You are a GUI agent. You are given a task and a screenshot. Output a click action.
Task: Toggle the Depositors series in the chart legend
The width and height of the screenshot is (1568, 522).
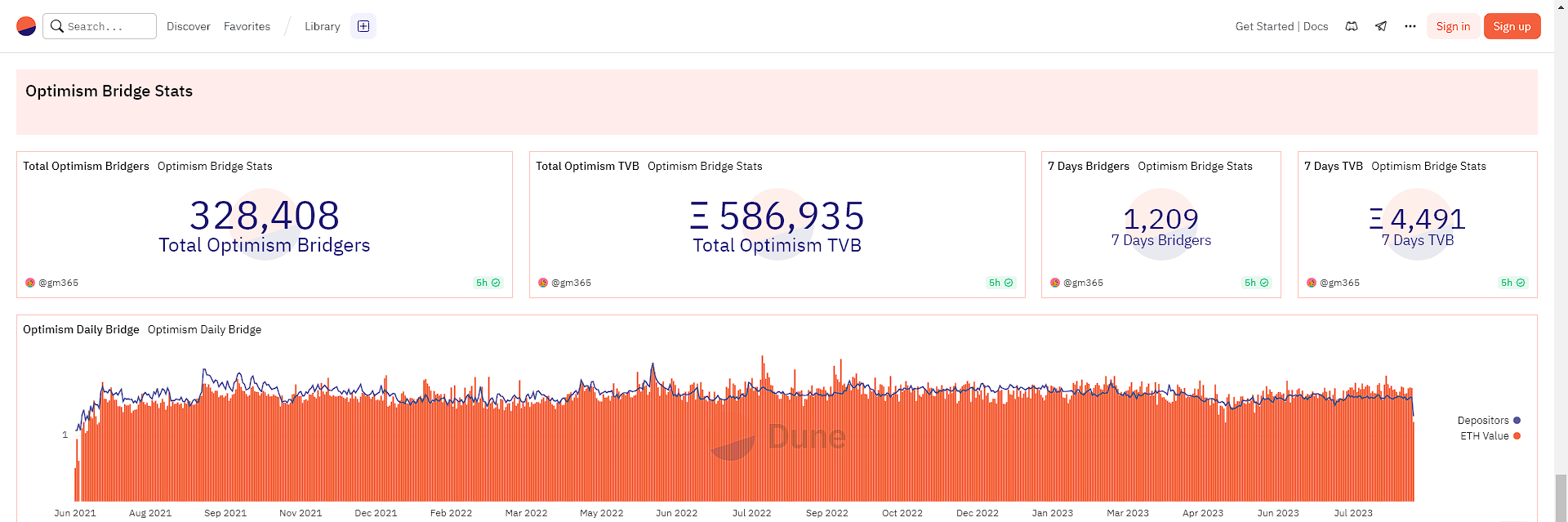(1489, 421)
